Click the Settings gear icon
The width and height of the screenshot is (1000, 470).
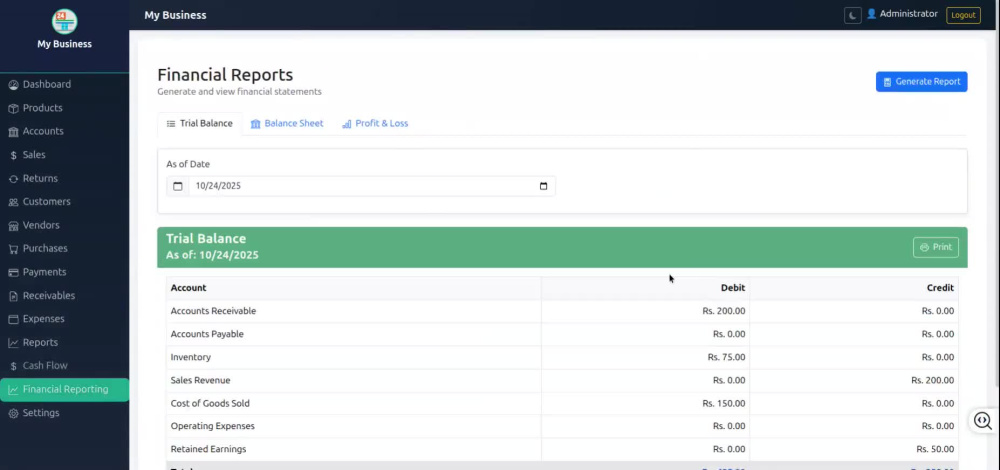pyautogui.click(x=13, y=413)
